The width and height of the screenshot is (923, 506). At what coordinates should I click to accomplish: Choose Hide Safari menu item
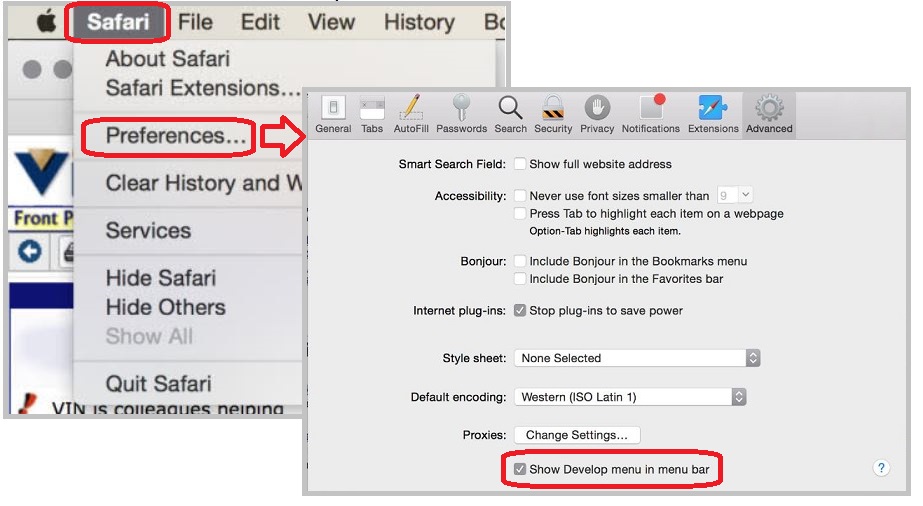(161, 278)
